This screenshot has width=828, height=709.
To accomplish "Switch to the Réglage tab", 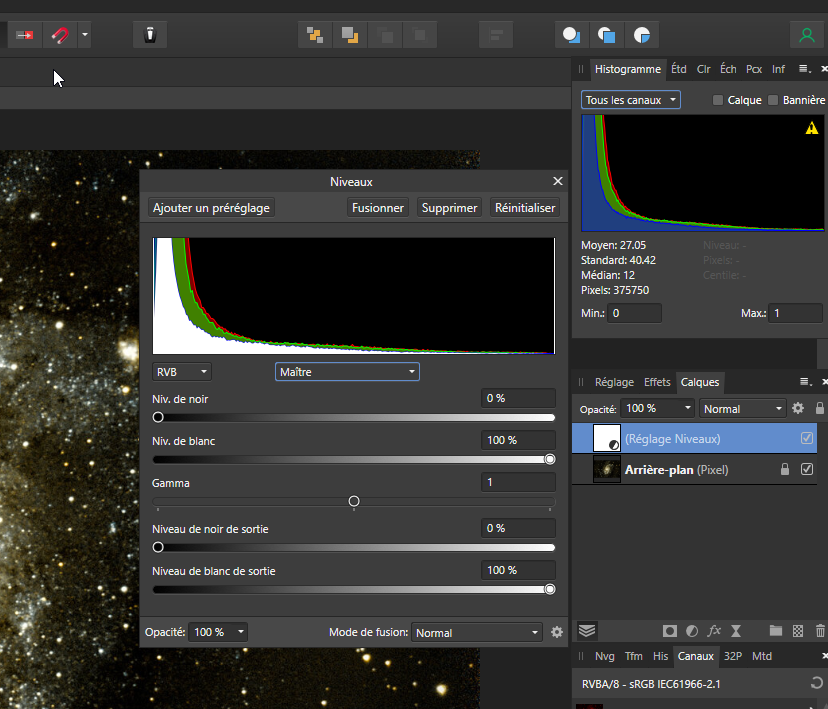I will [614, 382].
